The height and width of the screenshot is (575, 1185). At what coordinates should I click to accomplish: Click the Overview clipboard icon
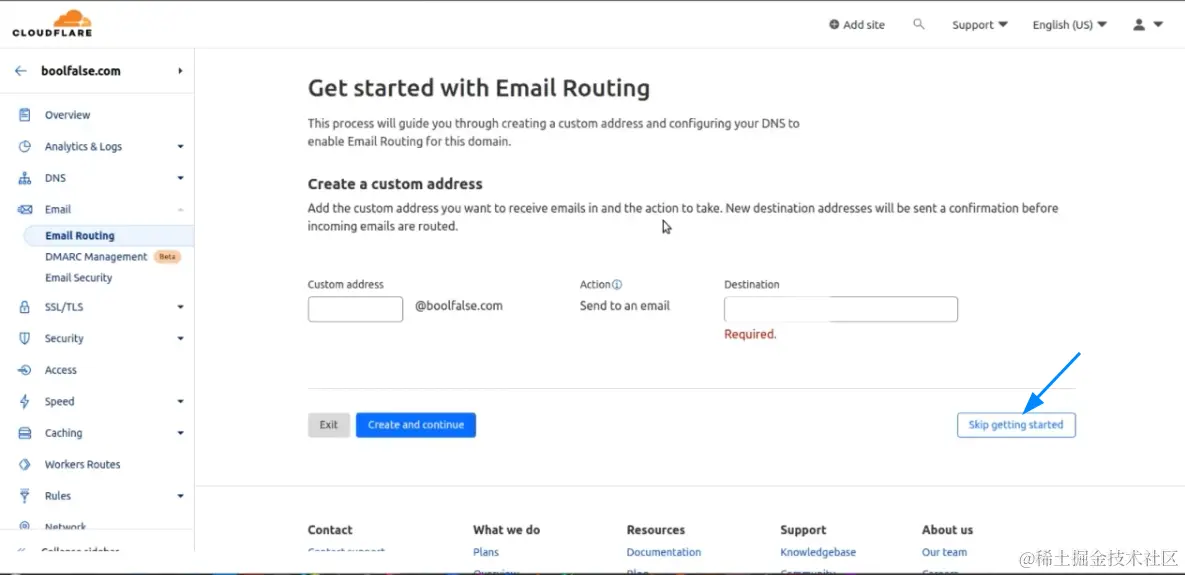point(25,115)
